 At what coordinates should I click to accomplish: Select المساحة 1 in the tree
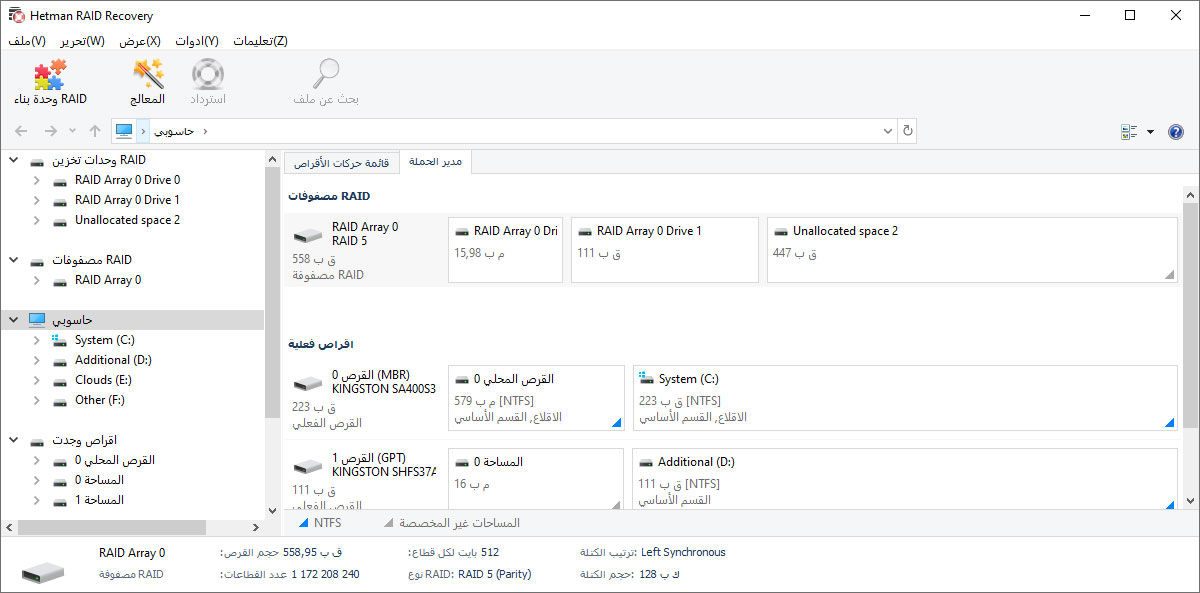click(x=99, y=500)
